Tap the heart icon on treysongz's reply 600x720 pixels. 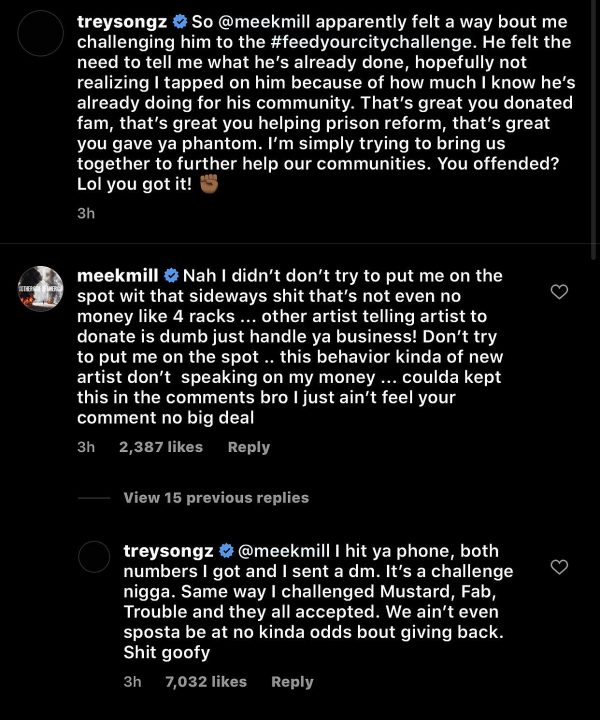click(x=560, y=567)
